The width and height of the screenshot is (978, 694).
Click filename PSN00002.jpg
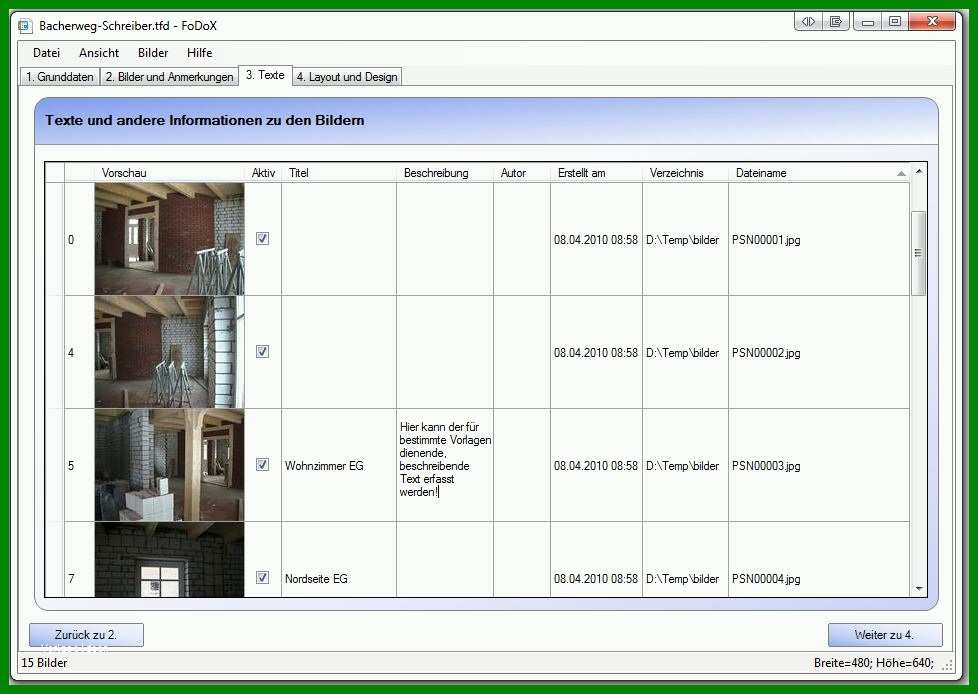point(766,352)
